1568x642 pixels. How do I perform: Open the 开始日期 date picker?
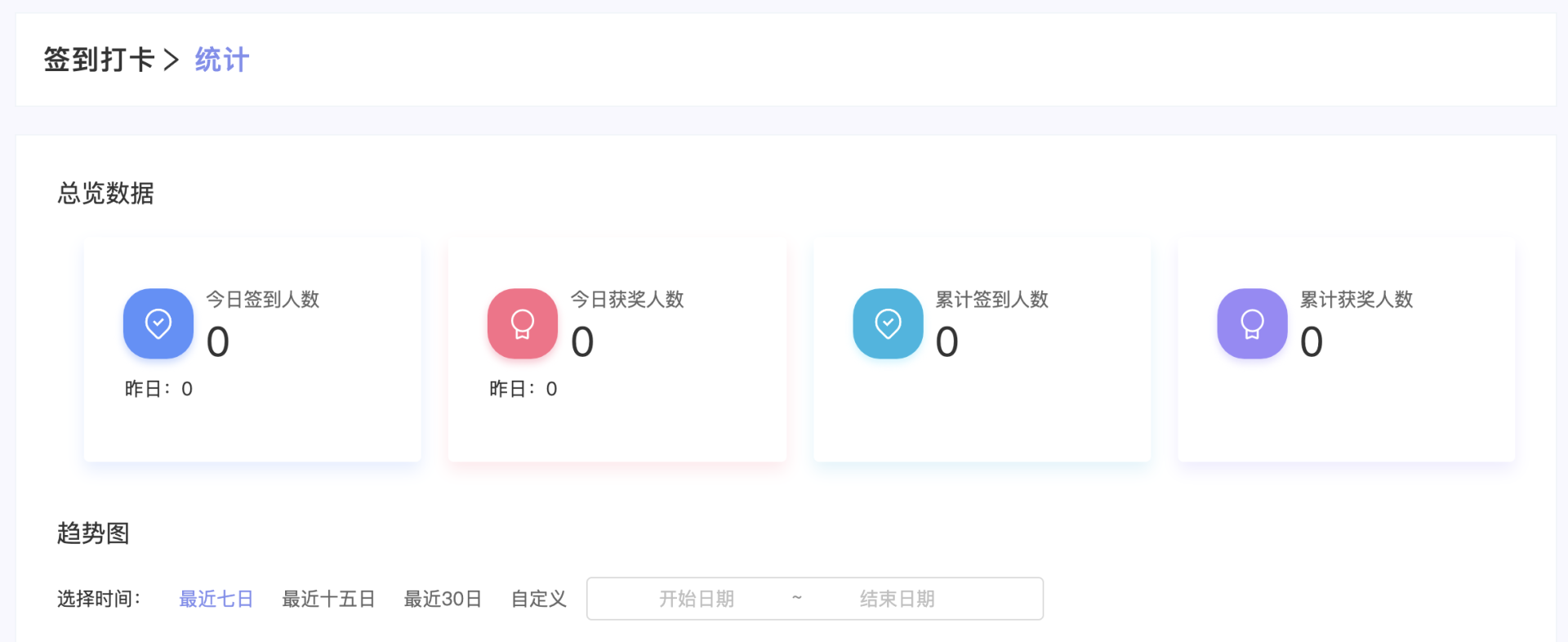click(x=697, y=599)
